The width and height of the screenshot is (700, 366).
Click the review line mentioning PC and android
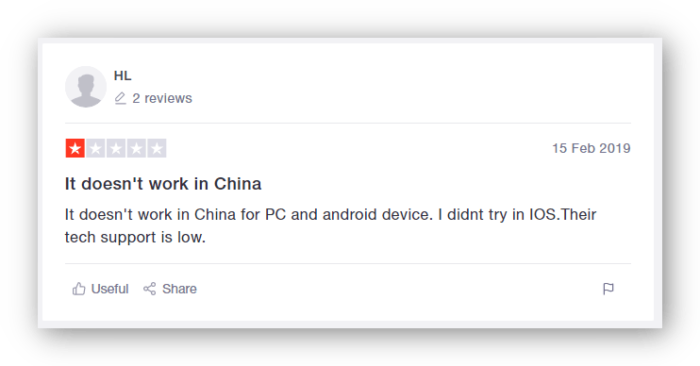[330, 215]
